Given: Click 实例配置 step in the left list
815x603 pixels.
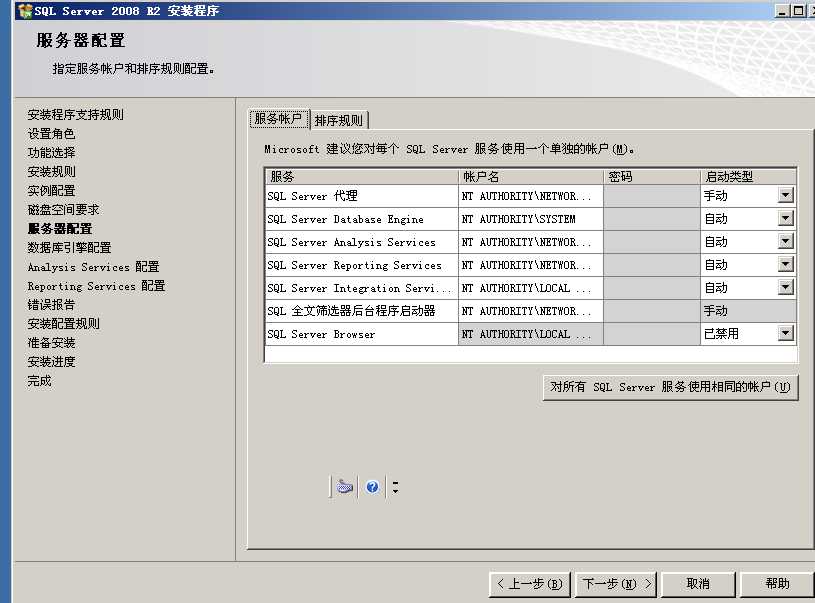Looking at the screenshot, I should coord(51,191).
